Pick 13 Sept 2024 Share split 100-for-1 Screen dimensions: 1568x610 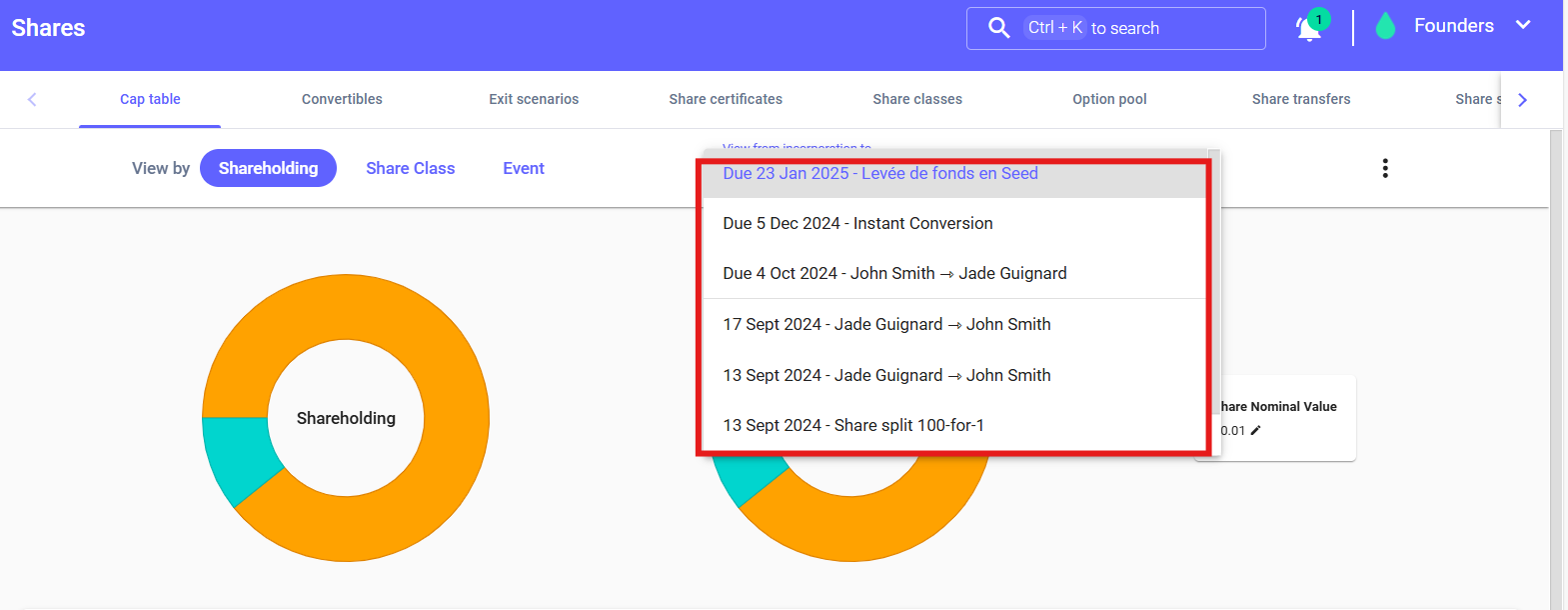tap(852, 425)
